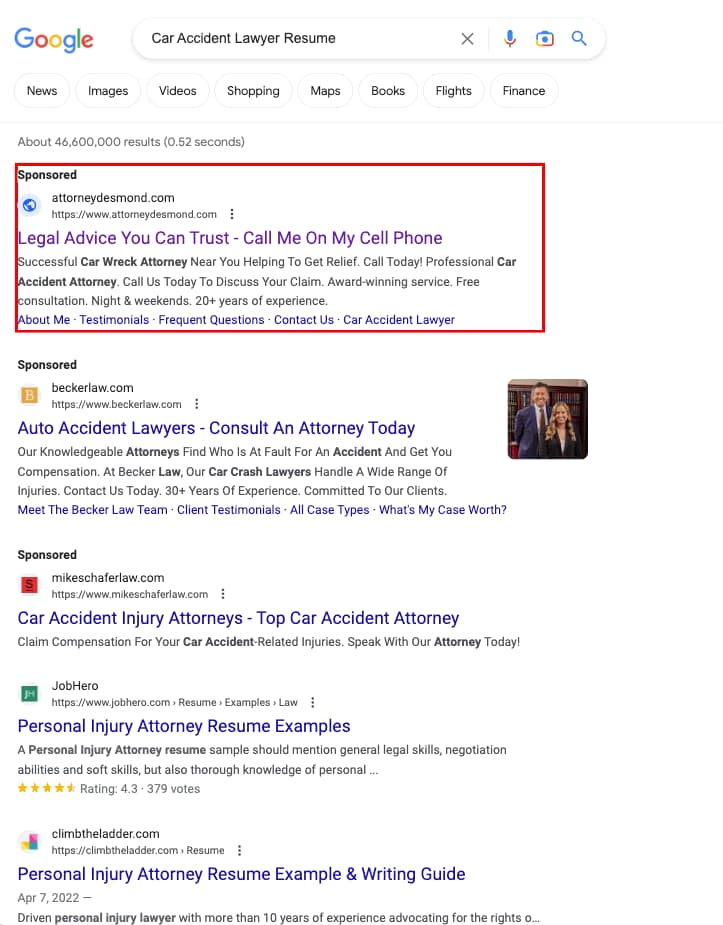
Task: Click the mikeschaferlaw.com site name
Action: click(x=108, y=578)
